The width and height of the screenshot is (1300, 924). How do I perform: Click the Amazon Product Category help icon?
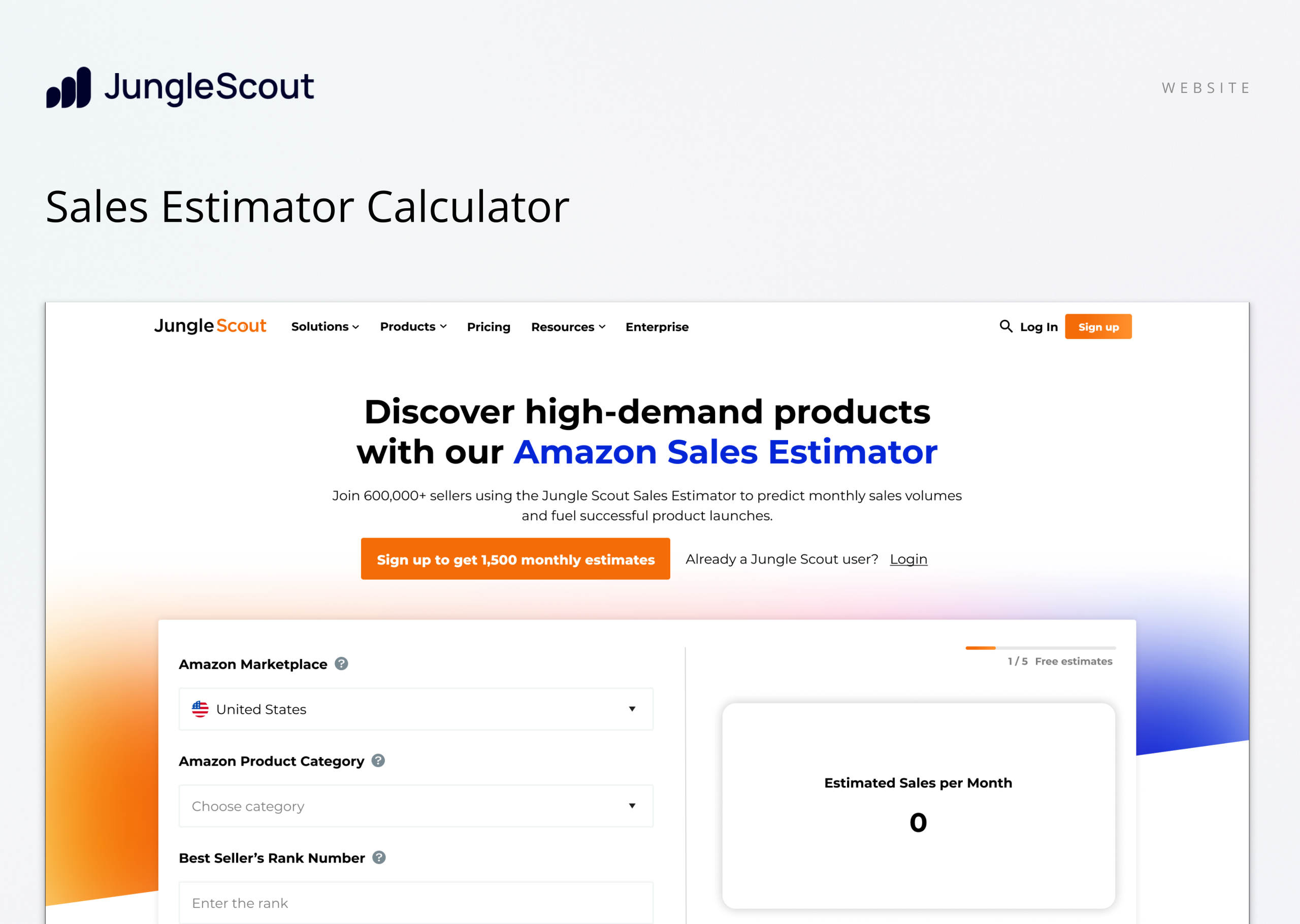click(378, 760)
